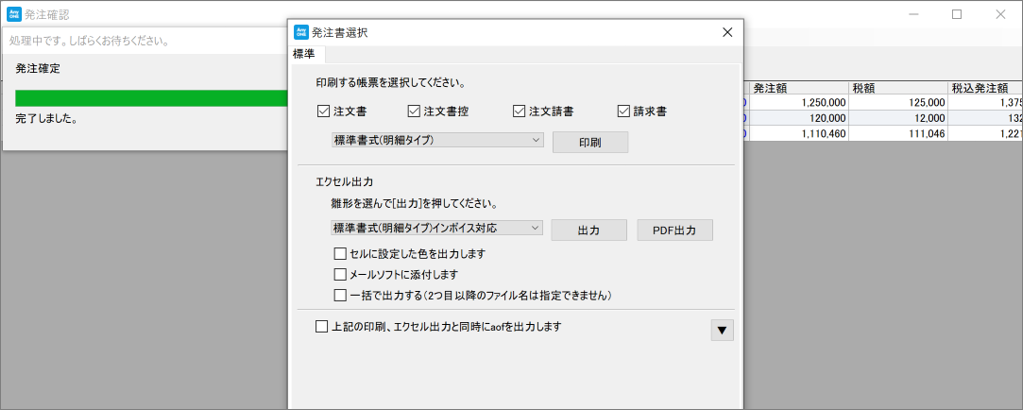1023x410 pixels.
Task: Uncheck the 注文書 checkbox
Action: tap(323, 111)
